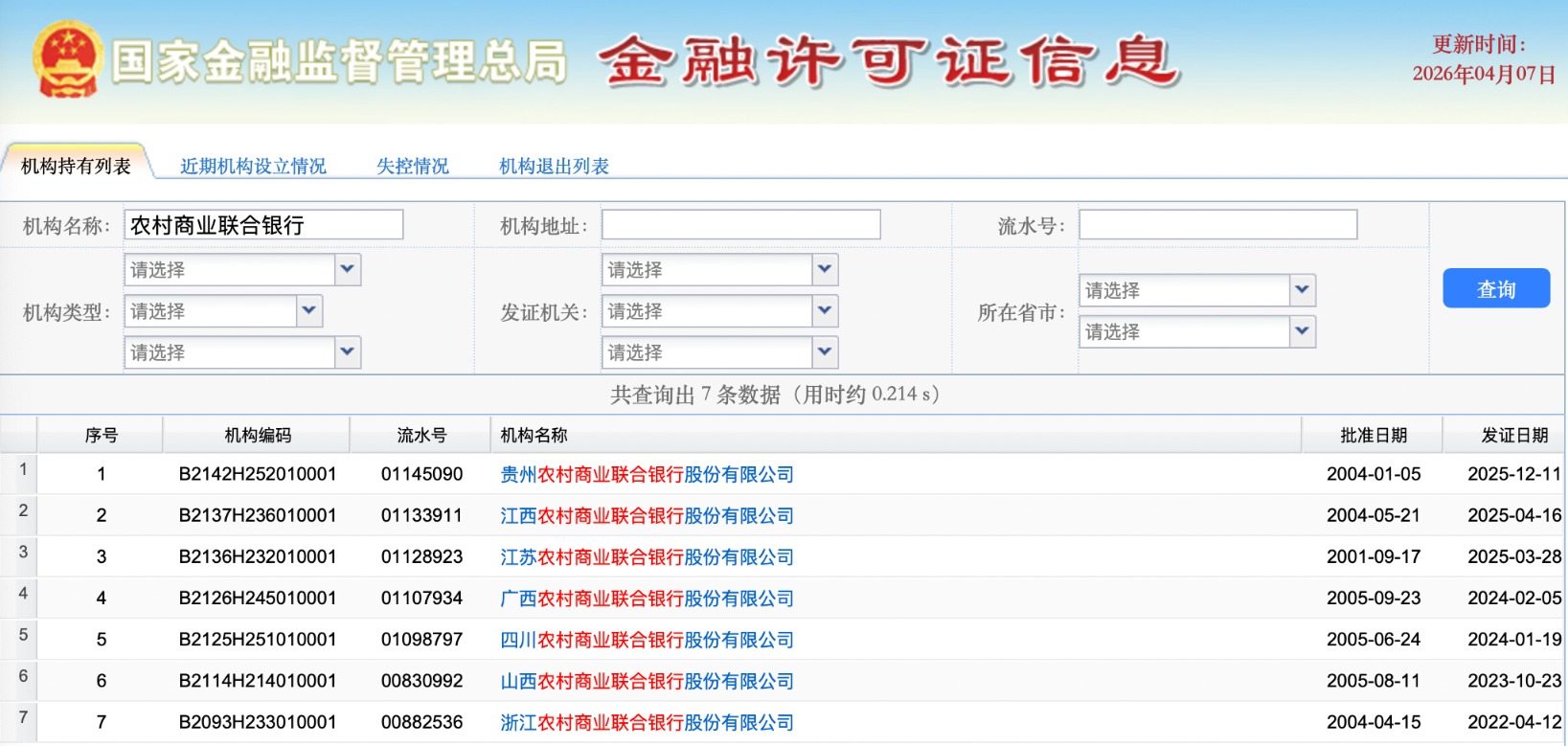Click the 机构编码 column header
1568x746 pixels.
click(x=258, y=435)
